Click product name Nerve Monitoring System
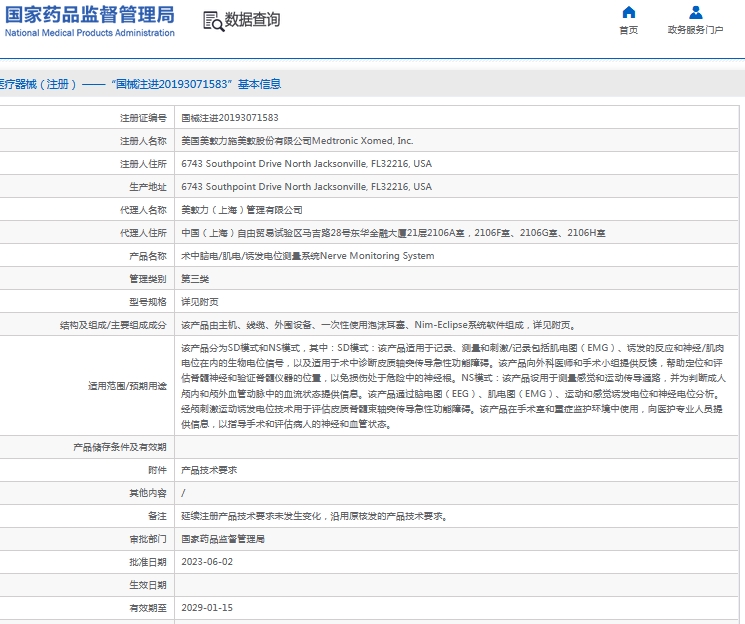 pyautogui.click(x=377, y=256)
